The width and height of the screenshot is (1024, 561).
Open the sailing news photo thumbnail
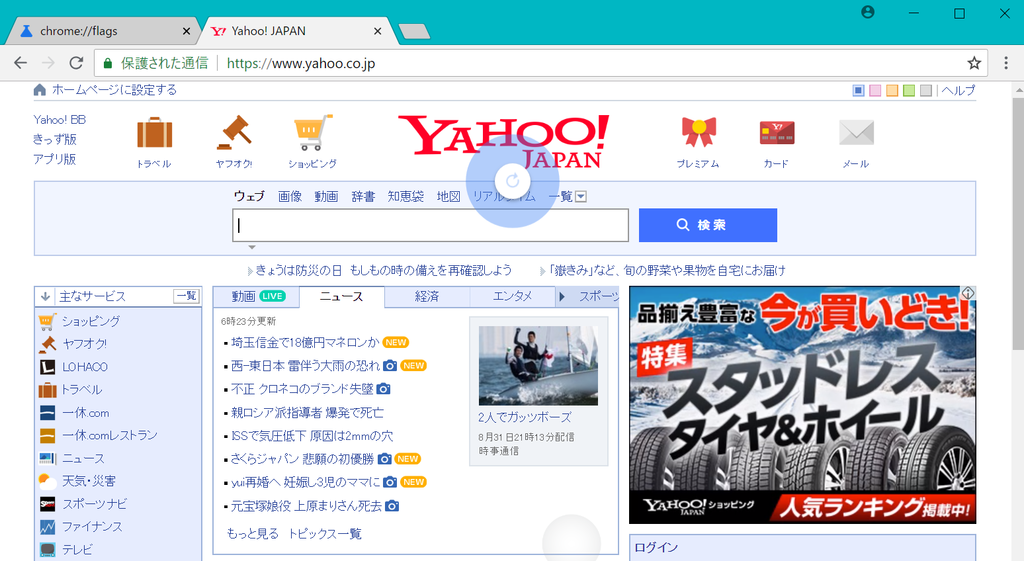pyautogui.click(x=538, y=366)
